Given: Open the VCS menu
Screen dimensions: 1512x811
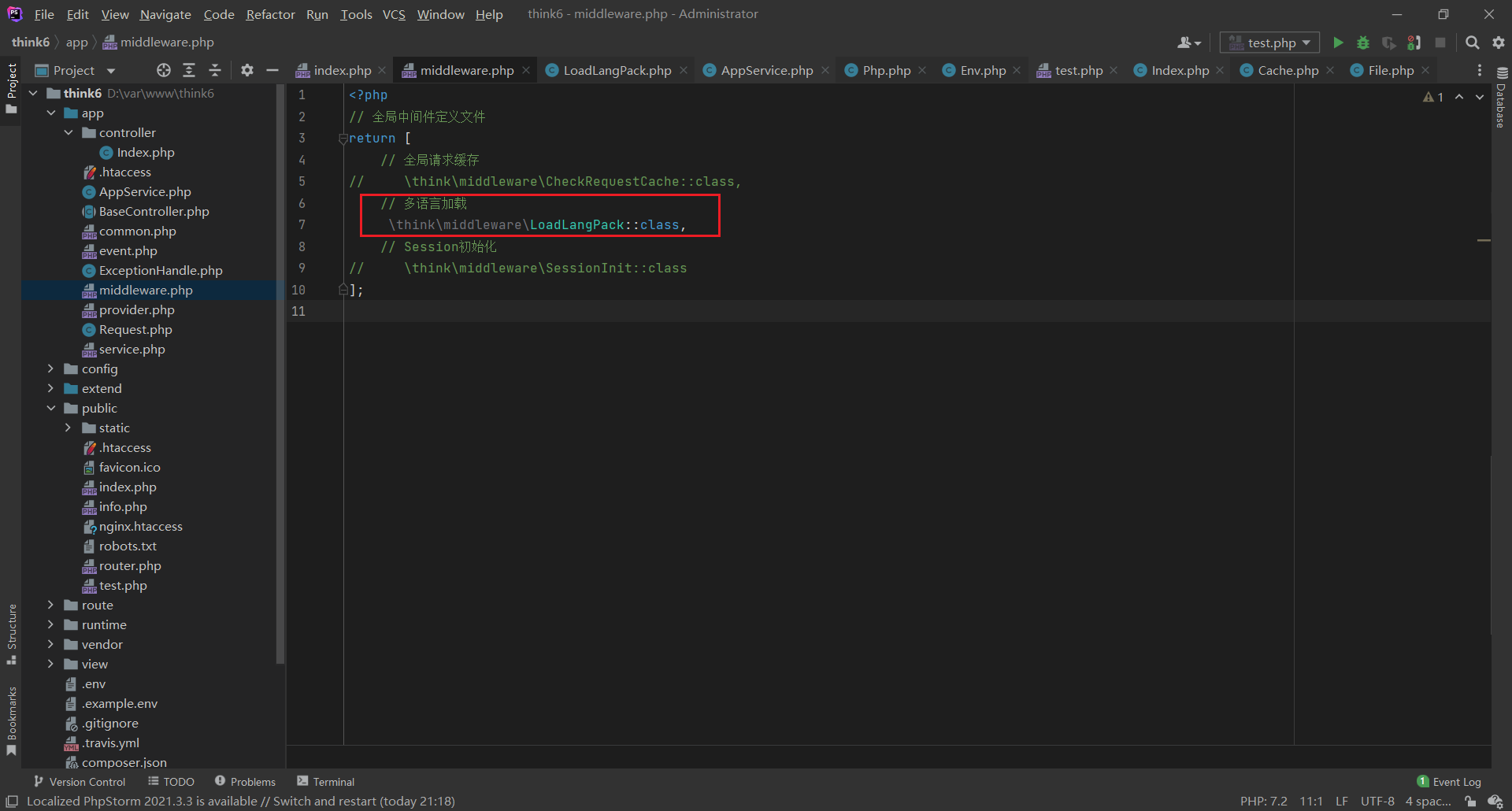Looking at the screenshot, I should 394,14.
